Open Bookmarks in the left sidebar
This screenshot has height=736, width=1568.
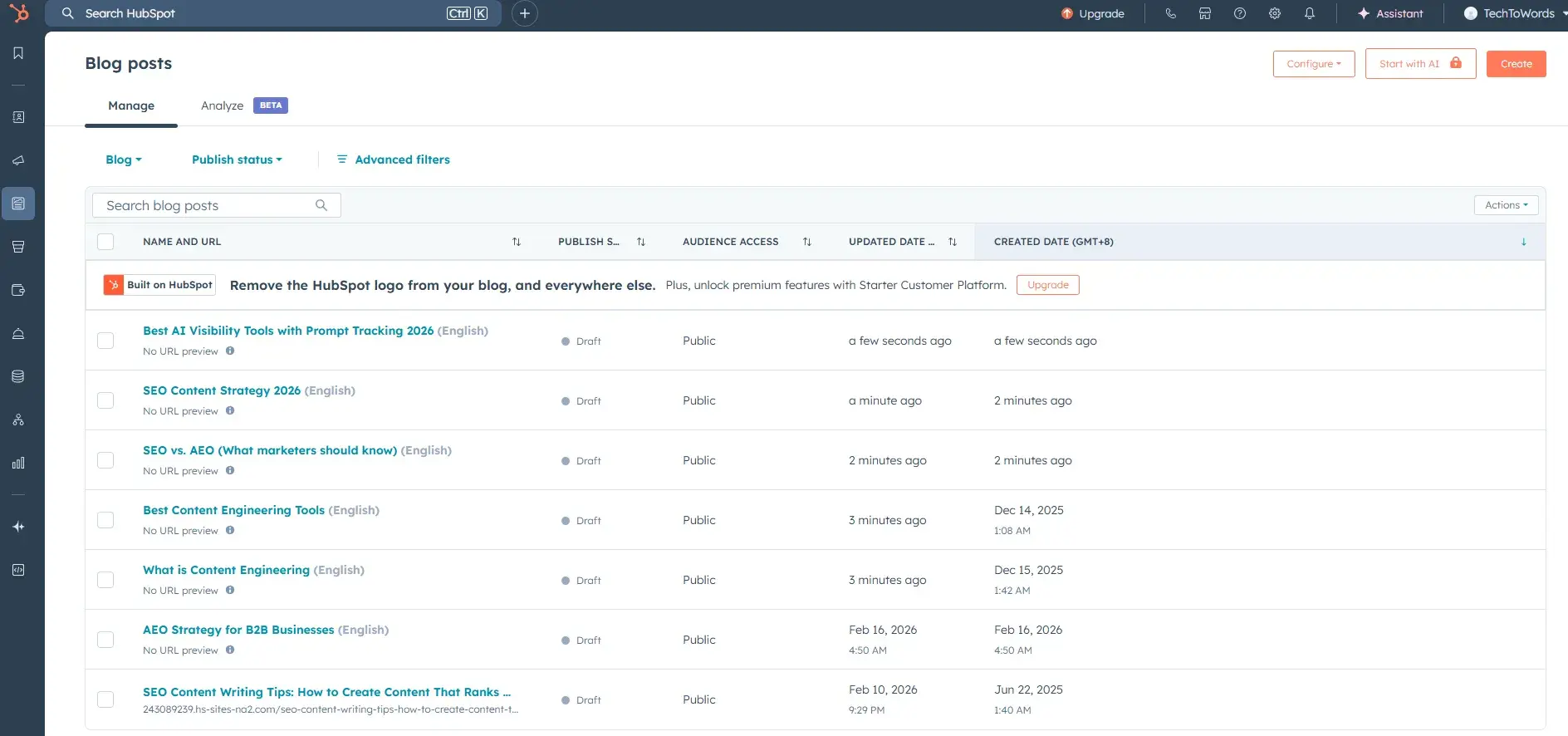tap(18, 53)
